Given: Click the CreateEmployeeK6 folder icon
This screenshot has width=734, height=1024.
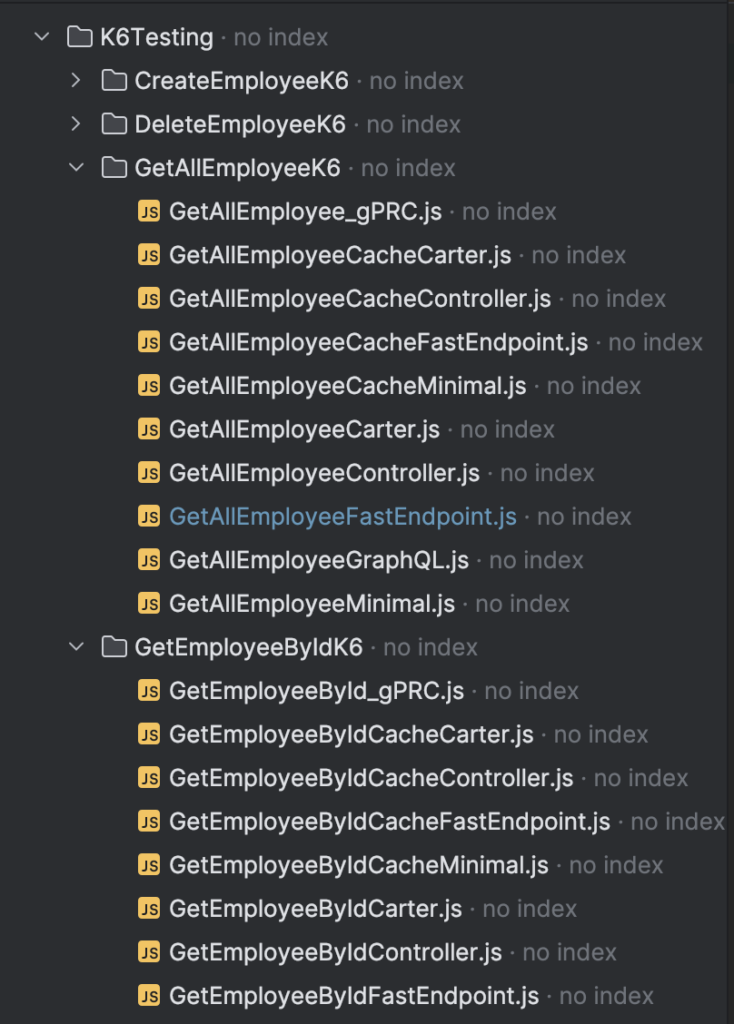Looking at the screenshot, I should coord(114,81).
